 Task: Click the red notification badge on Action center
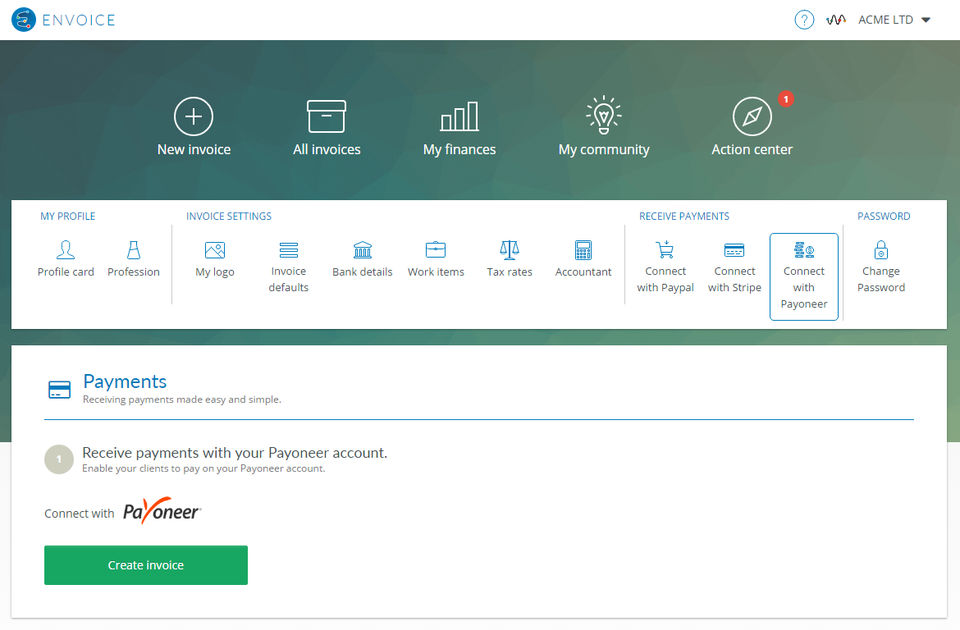pos(786,99)
